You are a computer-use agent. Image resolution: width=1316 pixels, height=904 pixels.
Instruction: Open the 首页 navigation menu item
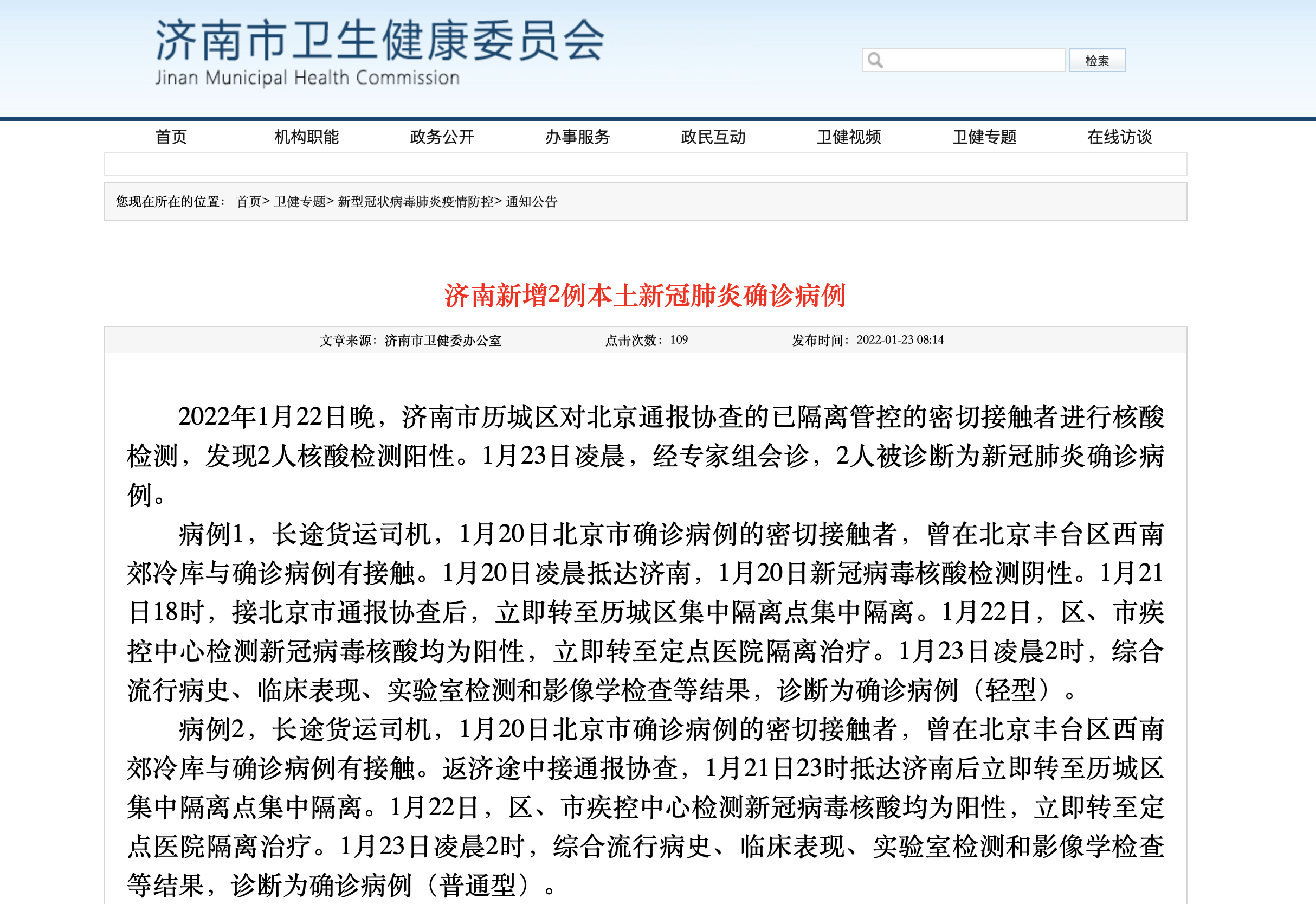click(171, 137)
